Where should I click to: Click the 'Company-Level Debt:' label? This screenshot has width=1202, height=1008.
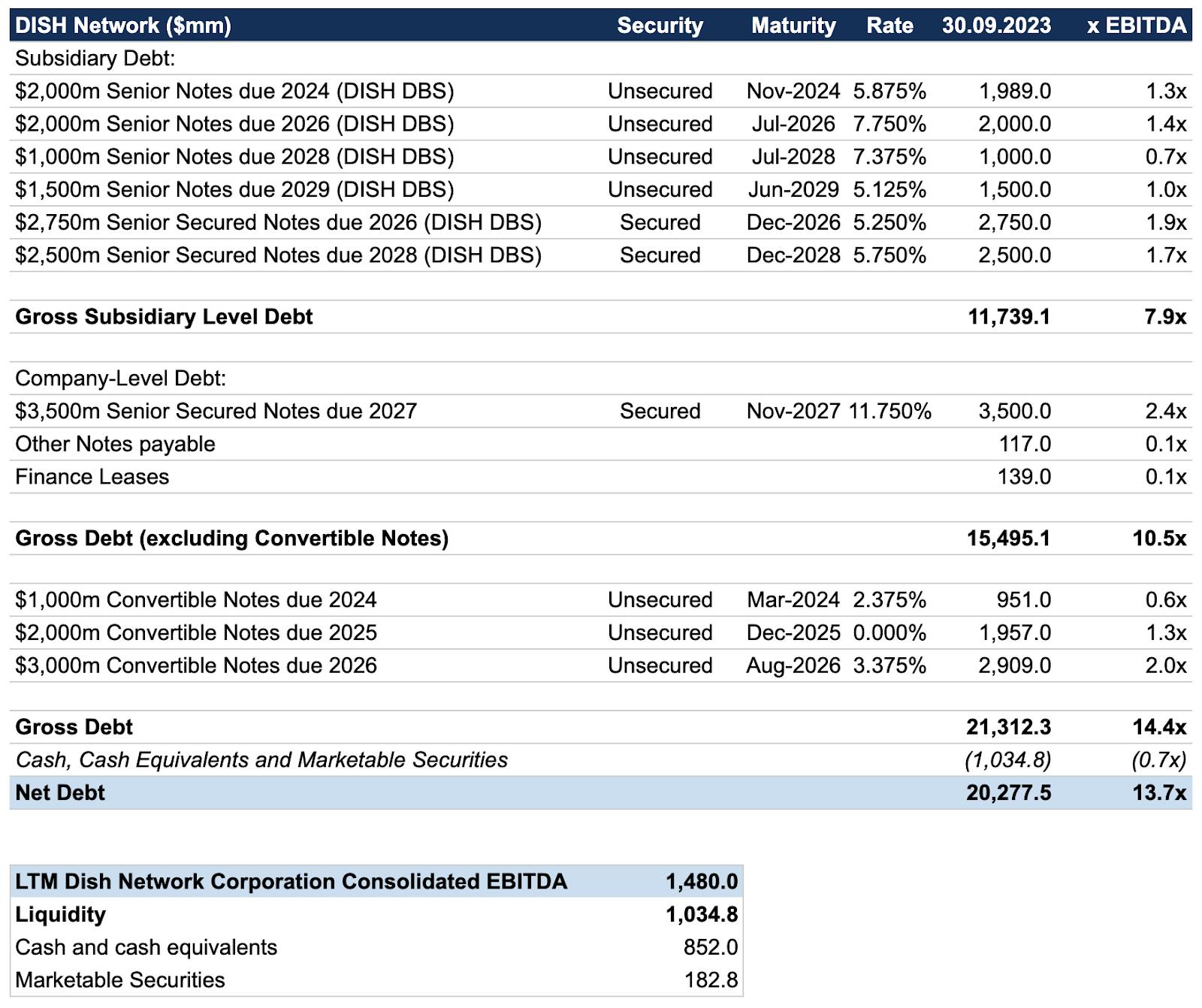point(120,379)
